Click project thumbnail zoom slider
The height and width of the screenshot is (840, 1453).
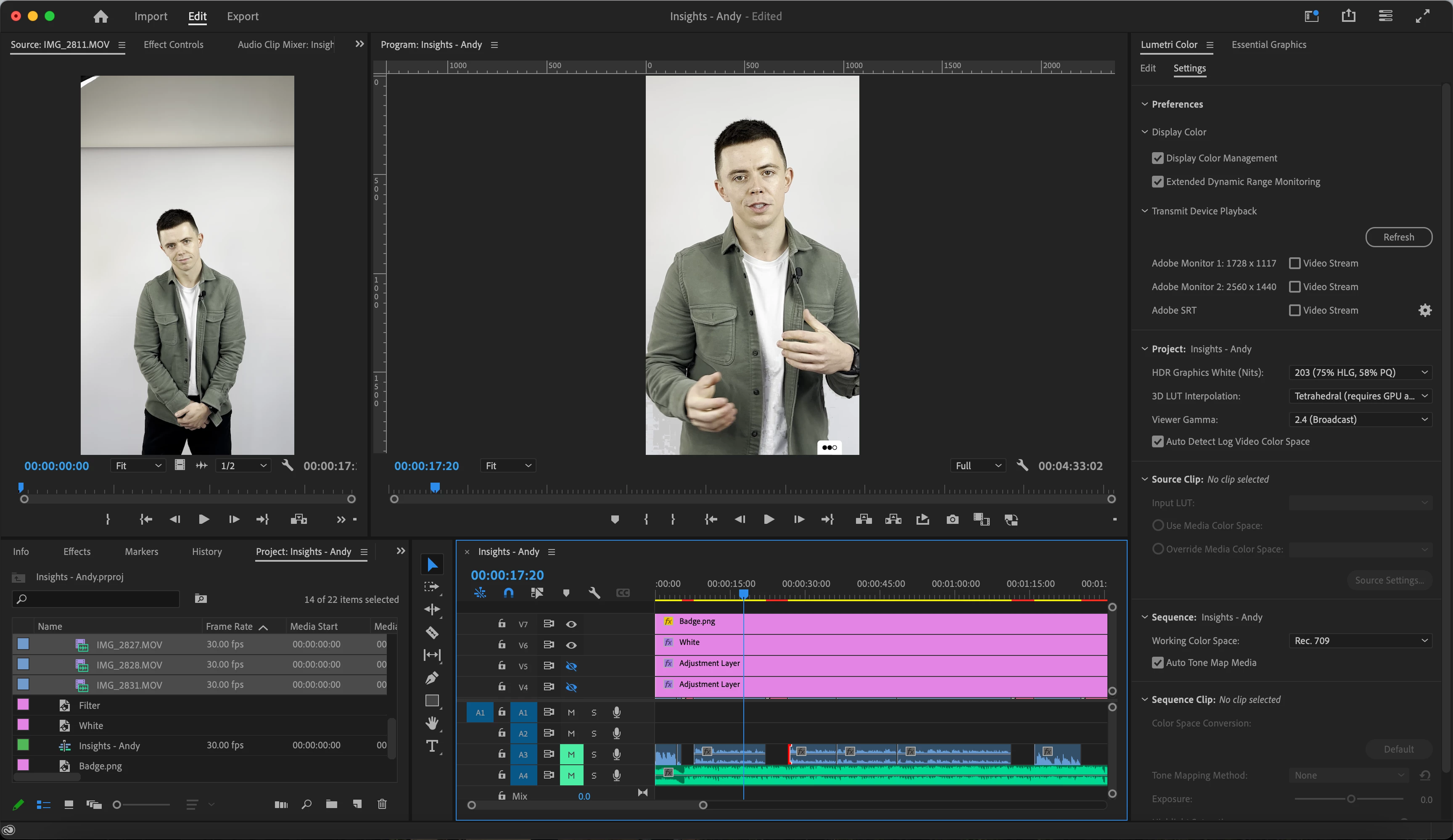(117, 804)
